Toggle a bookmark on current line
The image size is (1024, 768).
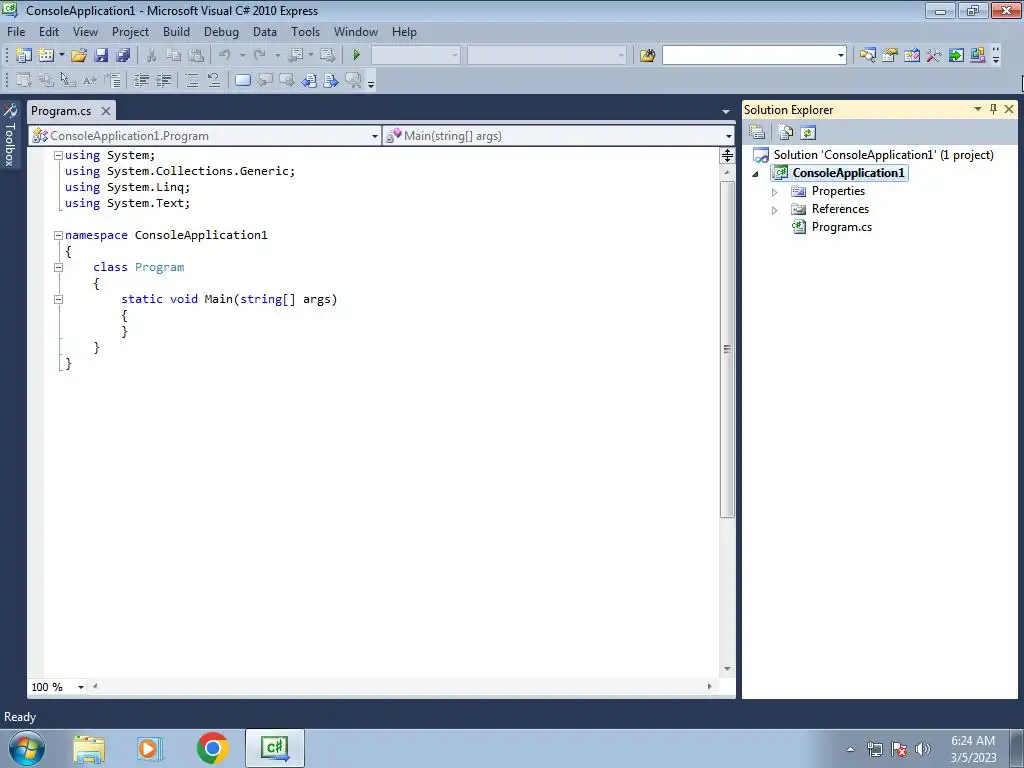pyautogui.click(x=243, y=80)
